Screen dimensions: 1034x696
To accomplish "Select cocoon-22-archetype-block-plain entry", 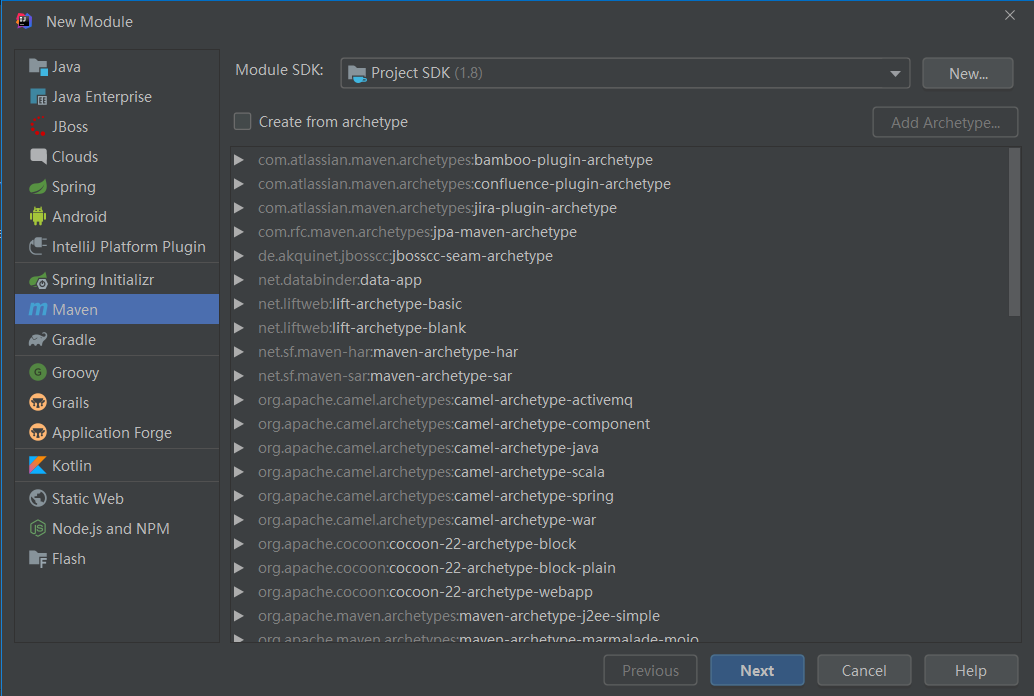I will point(437,568).
